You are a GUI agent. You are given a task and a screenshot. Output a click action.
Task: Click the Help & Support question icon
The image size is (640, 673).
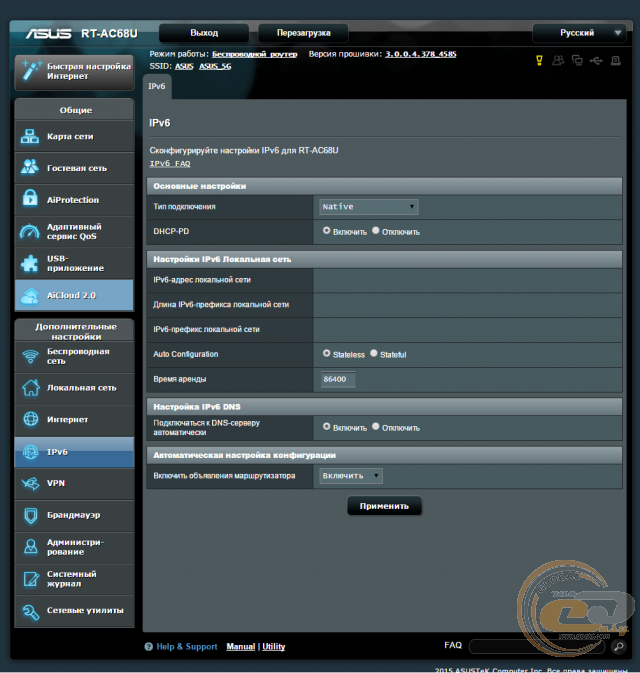tap(149, 646)
